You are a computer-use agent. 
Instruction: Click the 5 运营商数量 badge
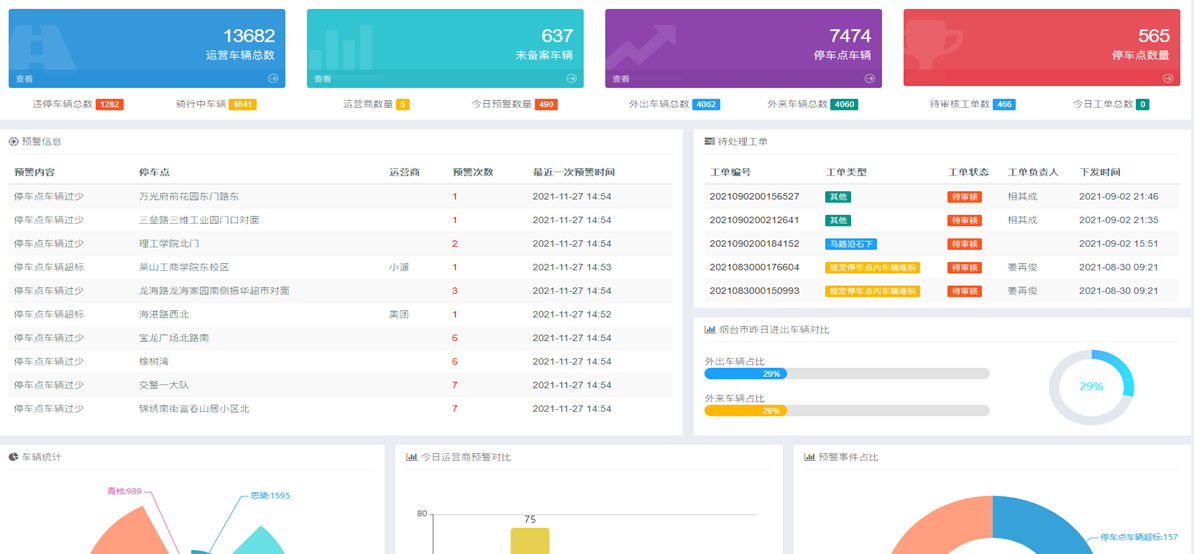coord(403,104)
